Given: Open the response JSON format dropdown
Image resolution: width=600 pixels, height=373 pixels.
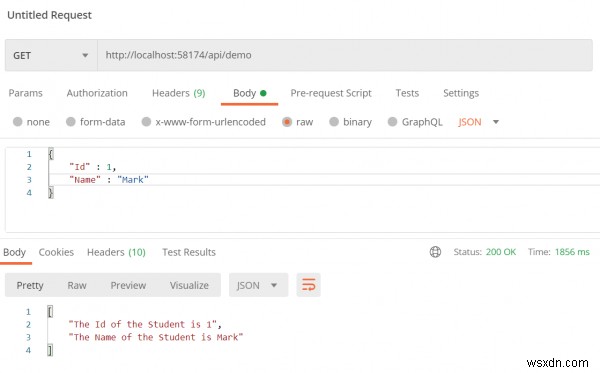Looking at the screenshot, I should pyautogui.click(x=258, y=285).
